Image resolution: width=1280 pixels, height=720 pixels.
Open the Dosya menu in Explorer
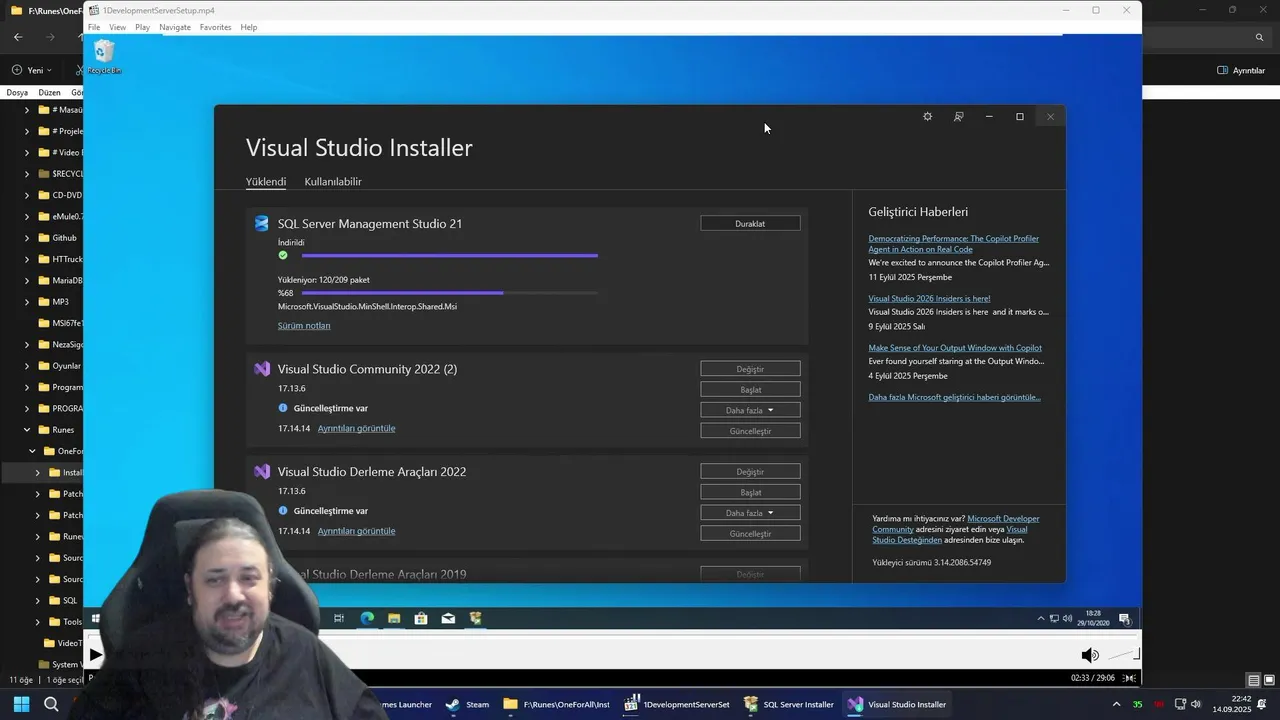click(17, 92)
